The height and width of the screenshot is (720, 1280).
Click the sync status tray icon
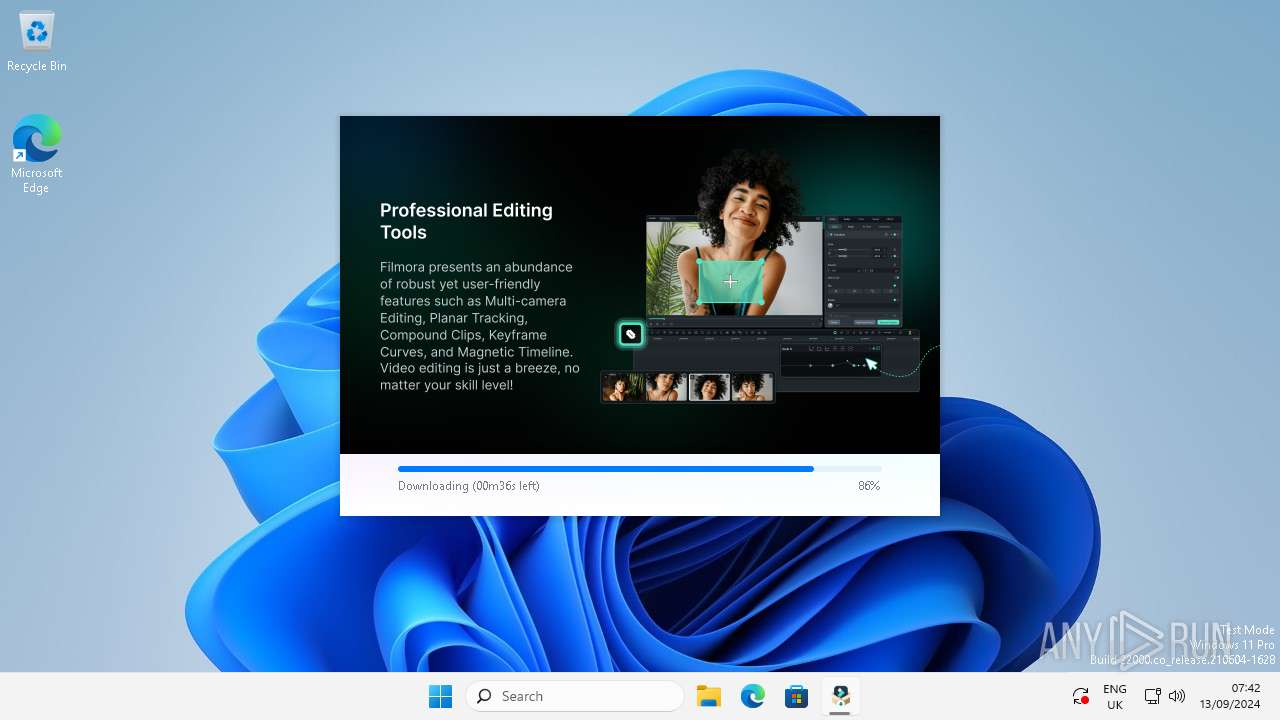(1080, 696)
